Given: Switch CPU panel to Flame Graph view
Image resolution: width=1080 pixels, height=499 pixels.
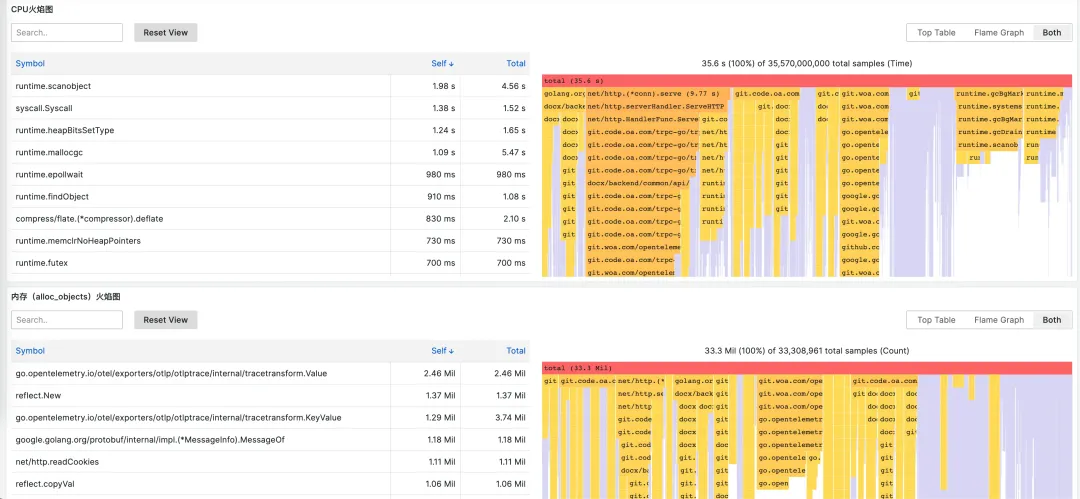Looking at the screenshot, I should [999, 32].
